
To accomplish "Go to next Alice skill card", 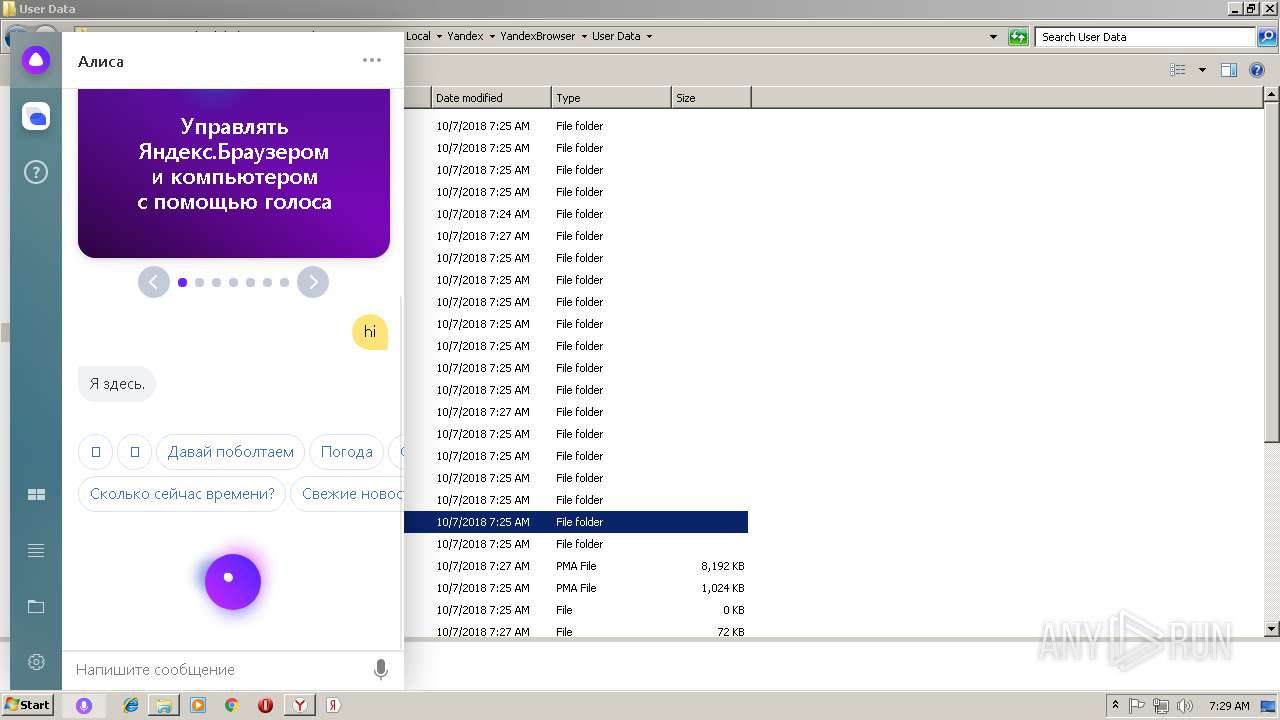I will coord(313,282).
